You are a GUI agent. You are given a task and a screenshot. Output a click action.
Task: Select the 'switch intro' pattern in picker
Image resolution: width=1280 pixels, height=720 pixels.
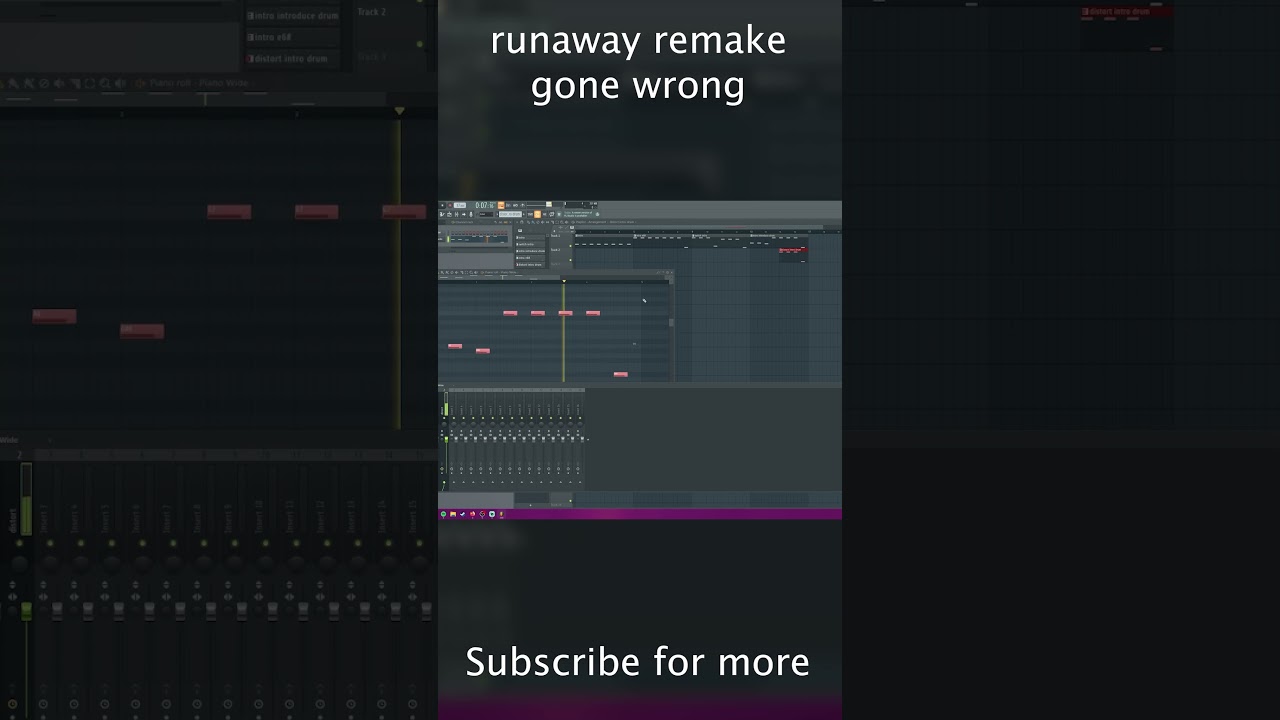pos(530,244)
